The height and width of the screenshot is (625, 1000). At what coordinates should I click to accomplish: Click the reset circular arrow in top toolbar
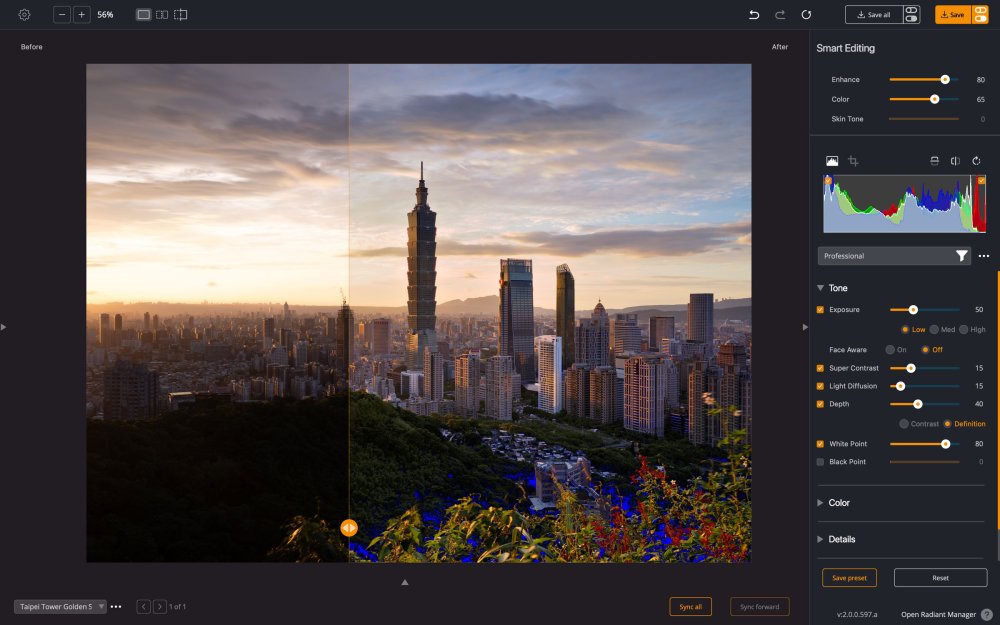point(806,15)
